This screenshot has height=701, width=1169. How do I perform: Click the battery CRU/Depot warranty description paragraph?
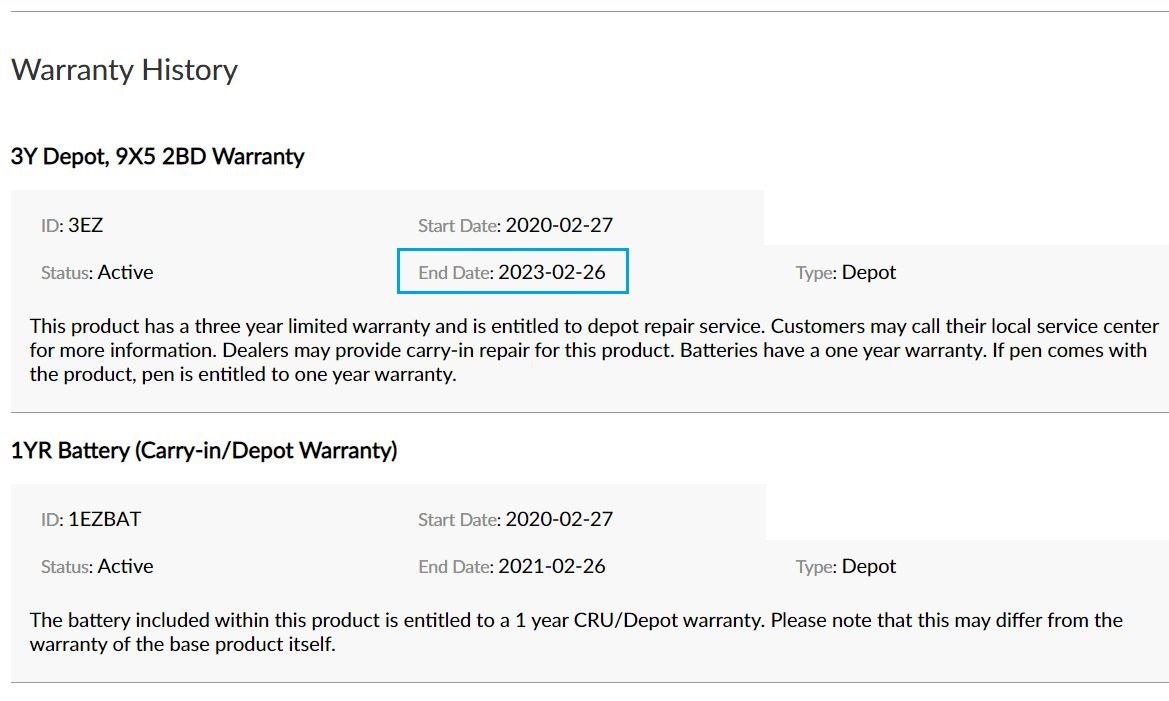tap(576, 632)
